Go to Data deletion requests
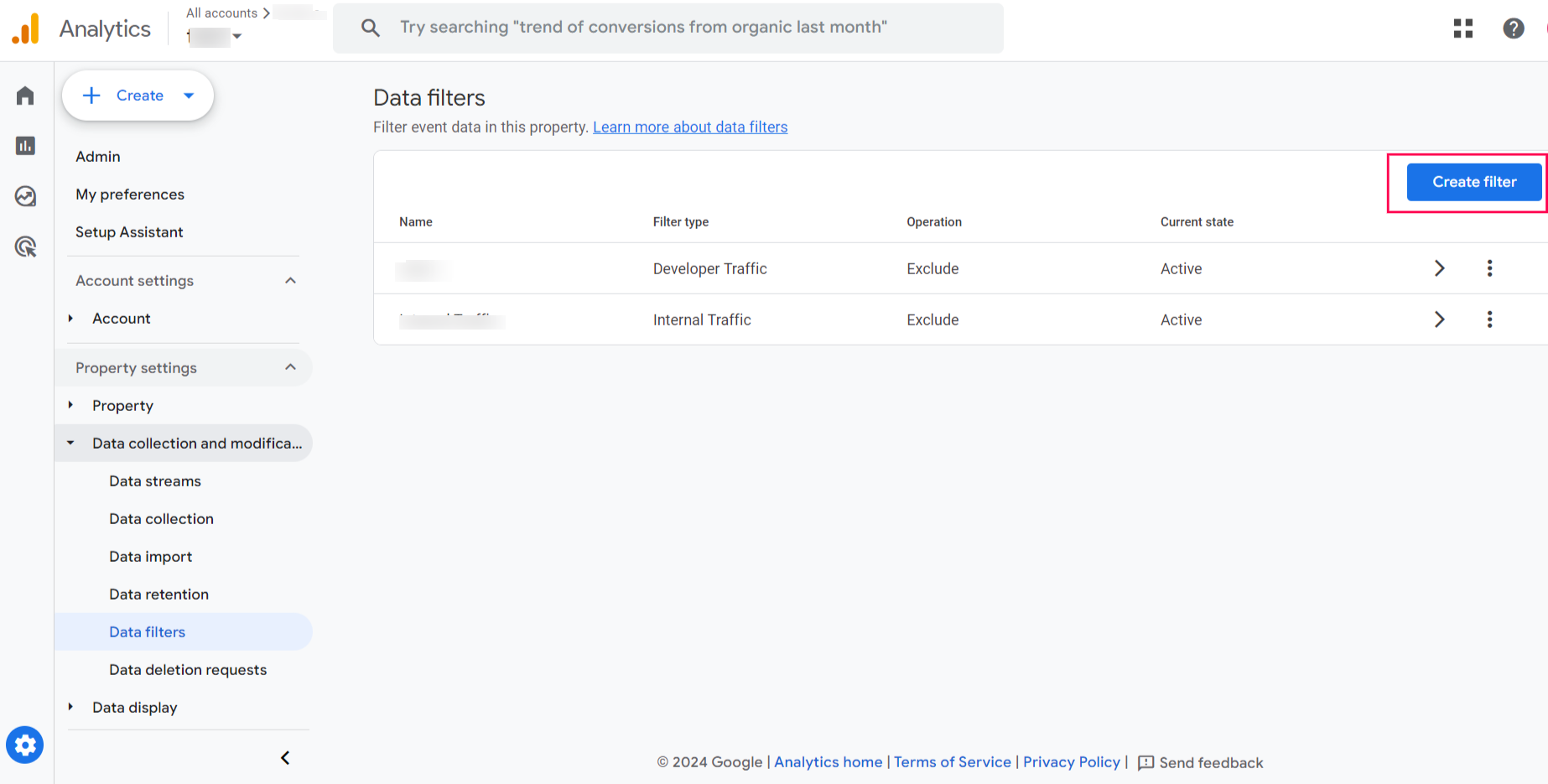This screenshot has width=1548, height=784. (x=188, y=670)
